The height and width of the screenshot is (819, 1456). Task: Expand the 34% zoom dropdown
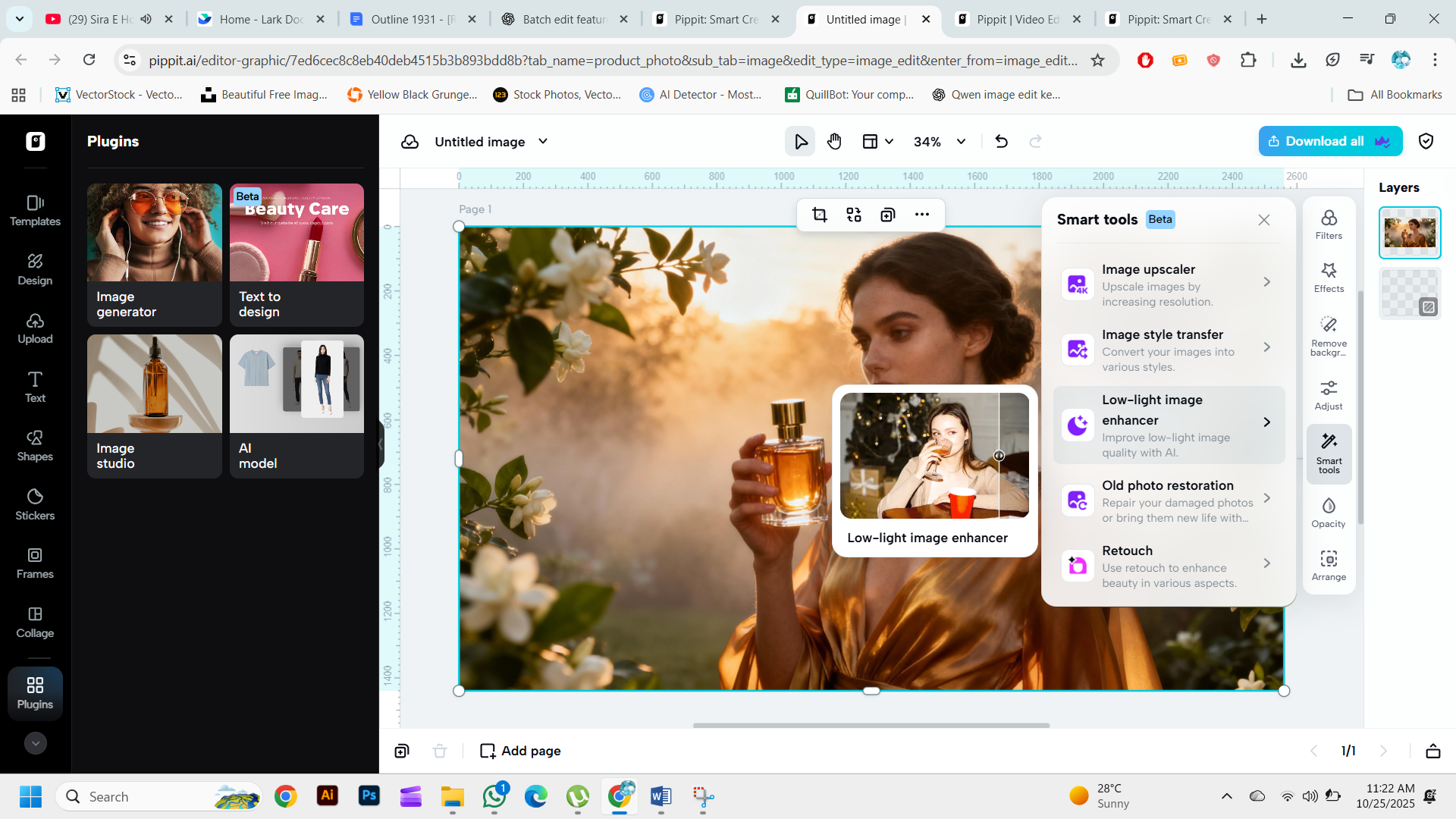pos(961,142)
